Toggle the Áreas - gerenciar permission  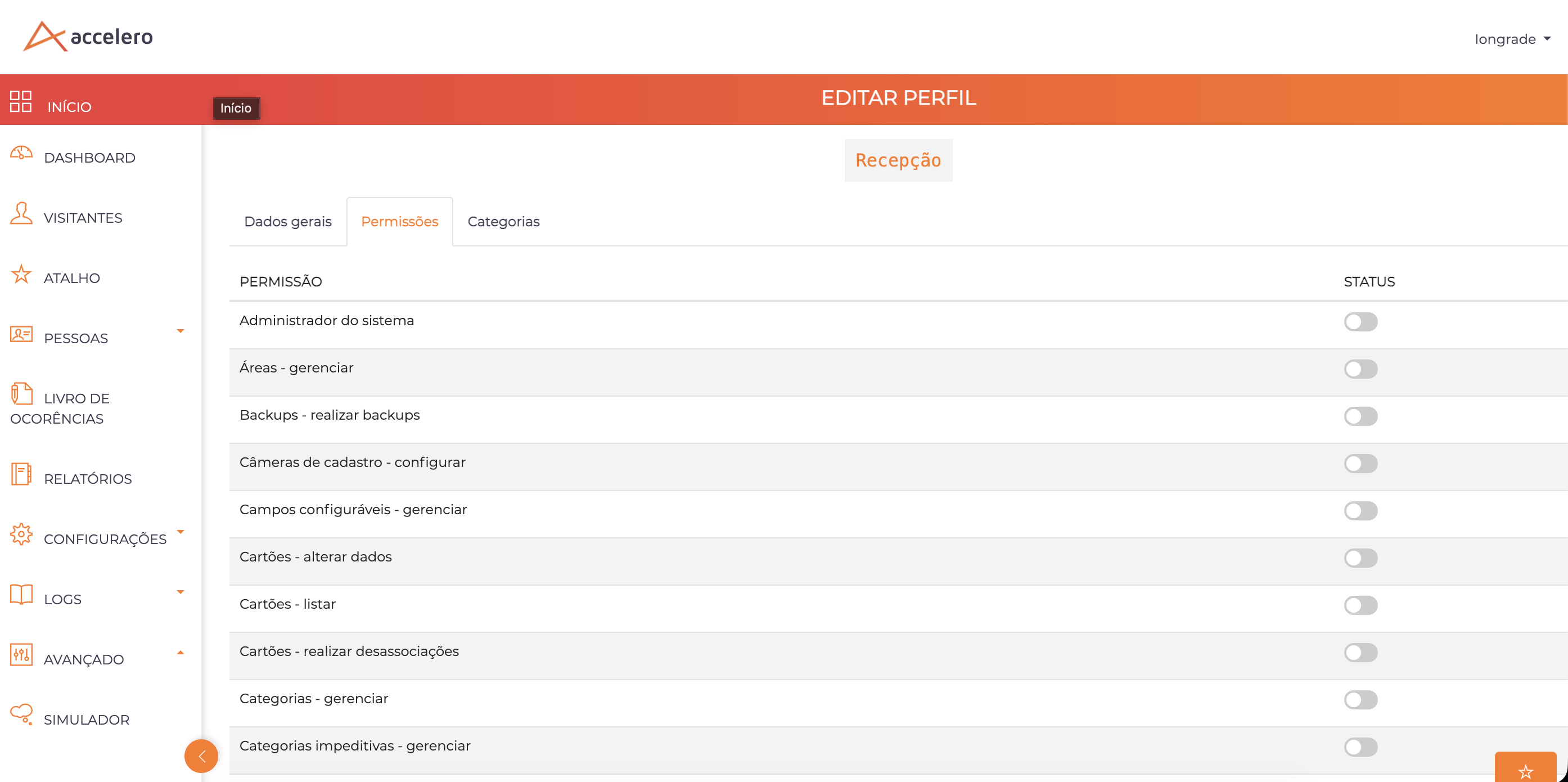click(1361, 368)
